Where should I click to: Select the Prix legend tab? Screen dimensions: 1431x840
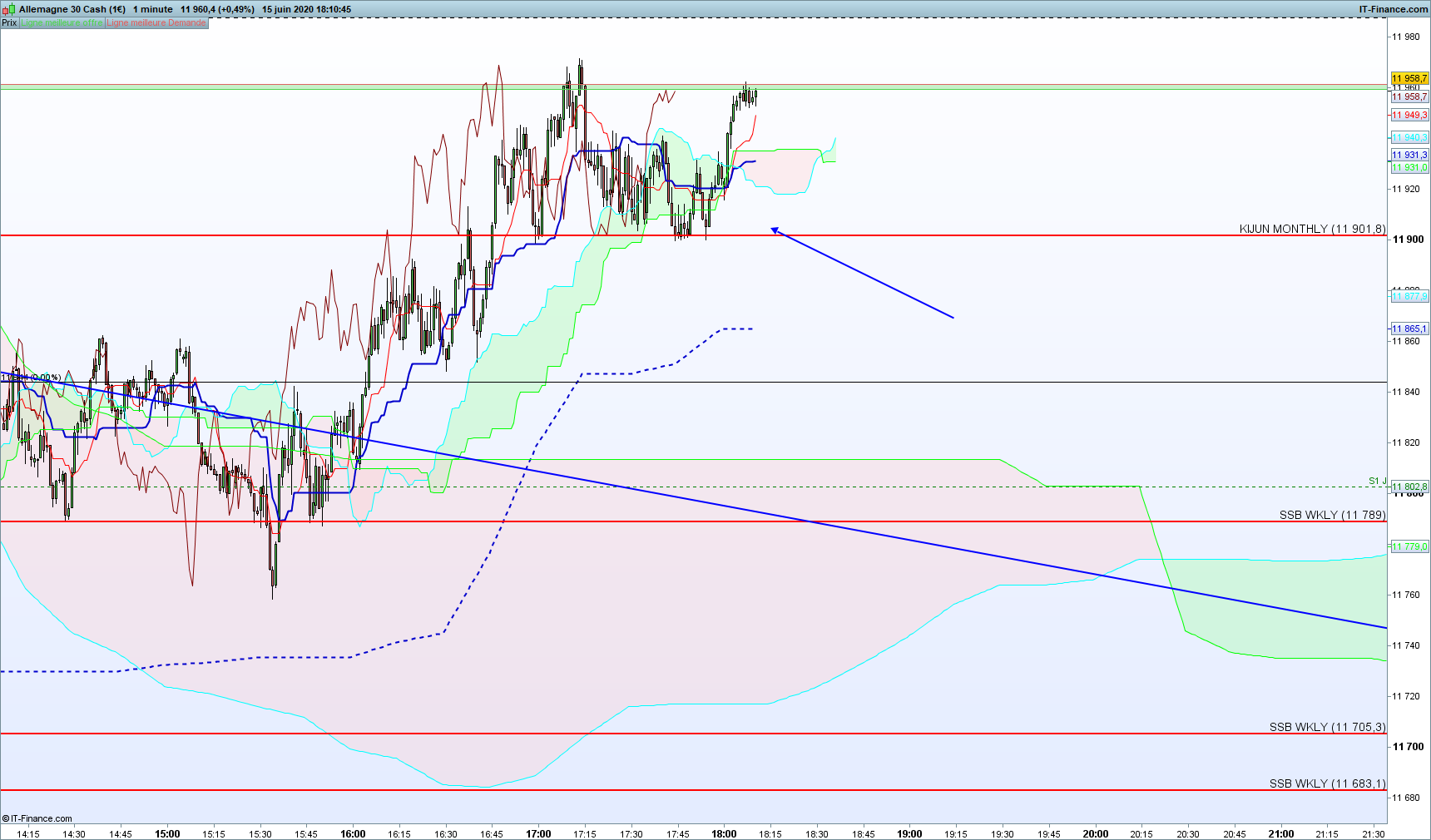[9, 22]
